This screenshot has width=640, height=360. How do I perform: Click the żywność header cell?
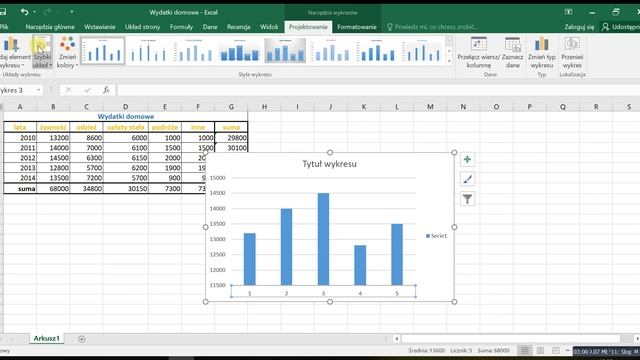[53, 127]
